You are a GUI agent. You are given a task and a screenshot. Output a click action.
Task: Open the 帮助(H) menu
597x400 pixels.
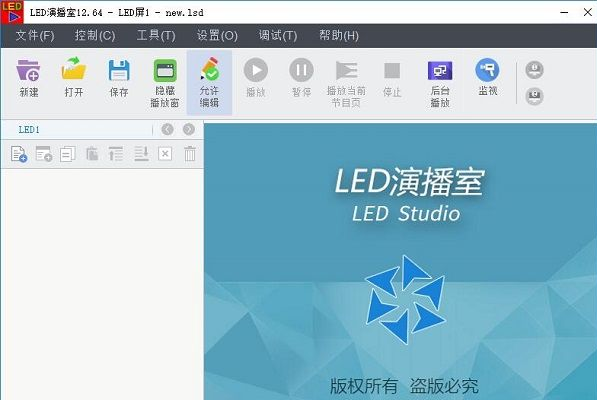coord(339,35)
